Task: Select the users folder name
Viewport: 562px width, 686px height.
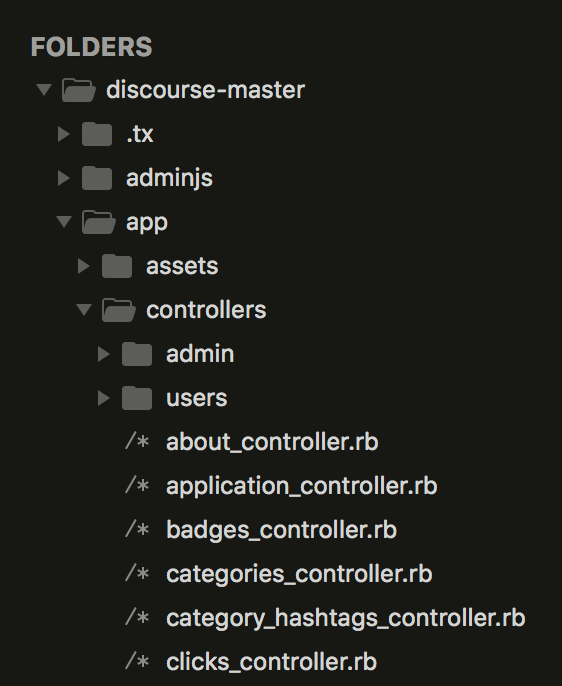Action: point(196,398)
